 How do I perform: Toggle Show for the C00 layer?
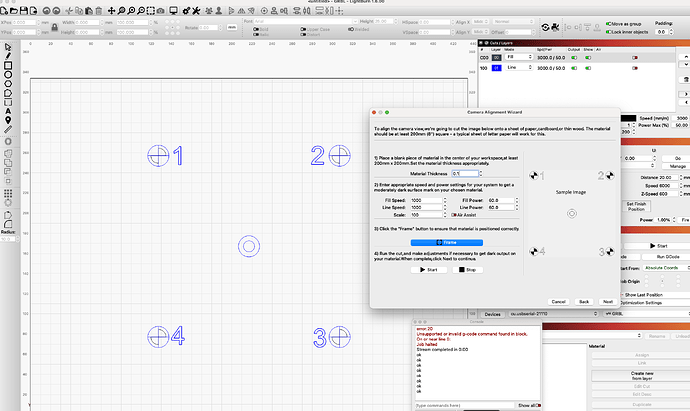tap(588, 58)
